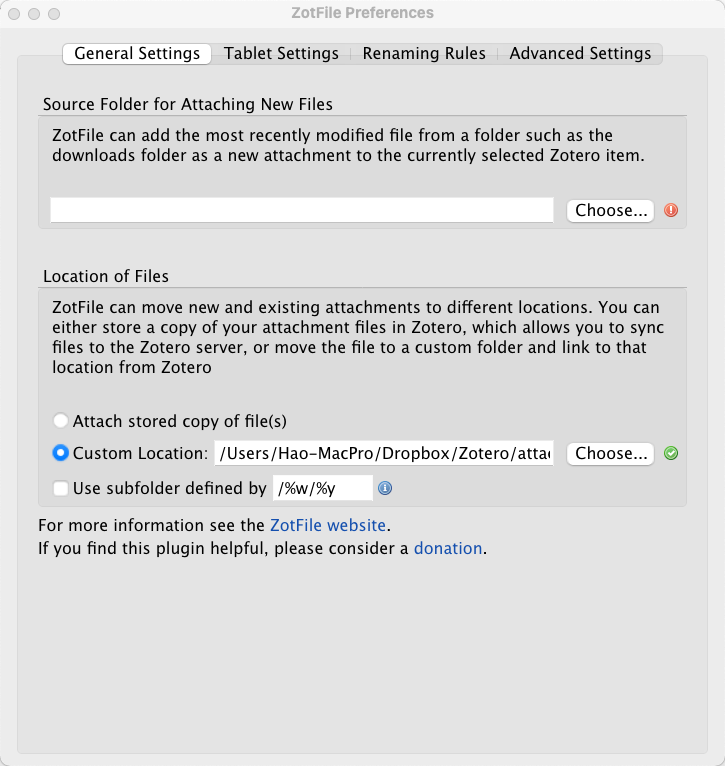This screenshot has width=725, height=766.
Task: Select the 'Attach stored copy of file(s)' option
Action: (61, 421)
